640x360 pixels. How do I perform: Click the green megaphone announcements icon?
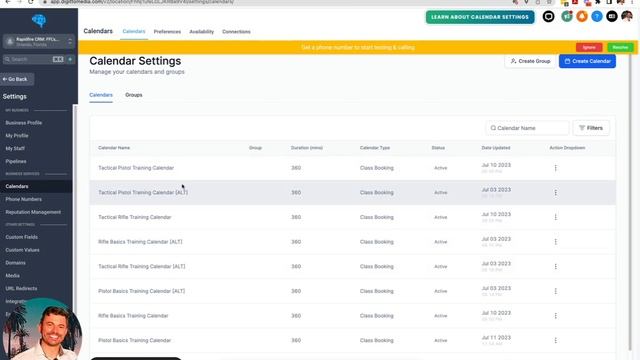[x=567, y=16]
